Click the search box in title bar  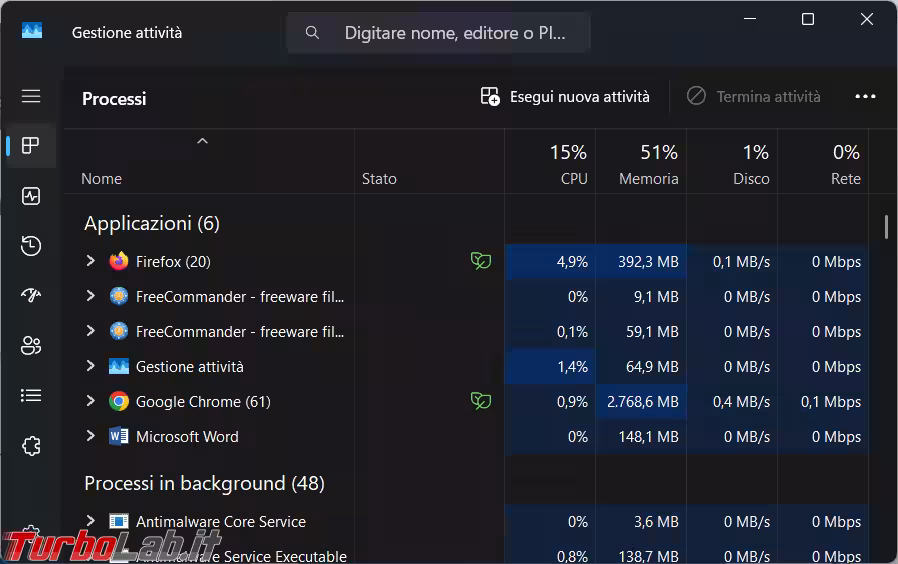click(x=440, y=33)
